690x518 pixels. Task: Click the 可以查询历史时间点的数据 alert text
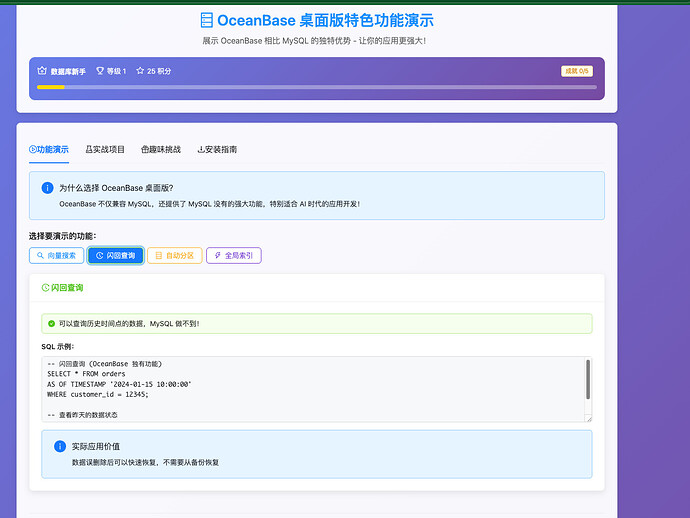click(129, 324)
